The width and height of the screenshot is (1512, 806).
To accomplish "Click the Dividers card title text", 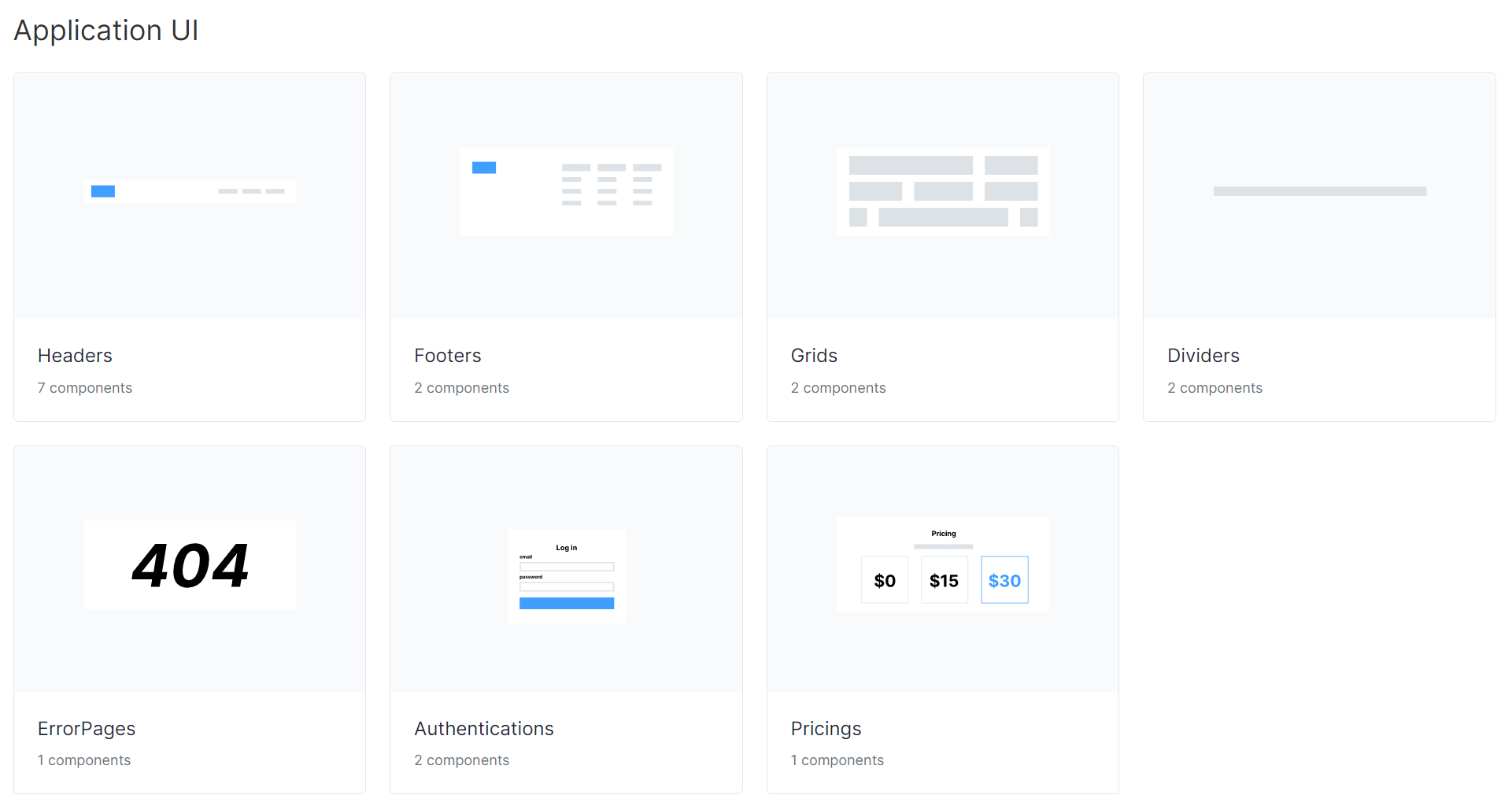I will click(1203, 355).
